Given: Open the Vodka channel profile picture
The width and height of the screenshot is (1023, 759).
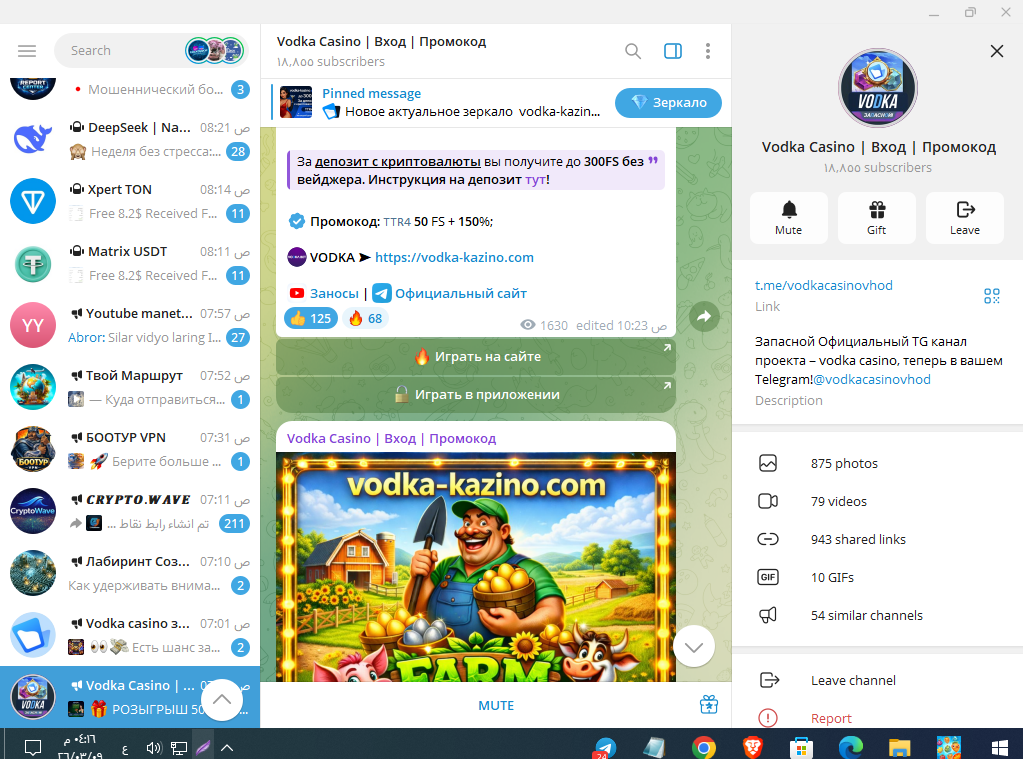Looking at the screenshot, I should pyautogui.click(x=878, y=88).
